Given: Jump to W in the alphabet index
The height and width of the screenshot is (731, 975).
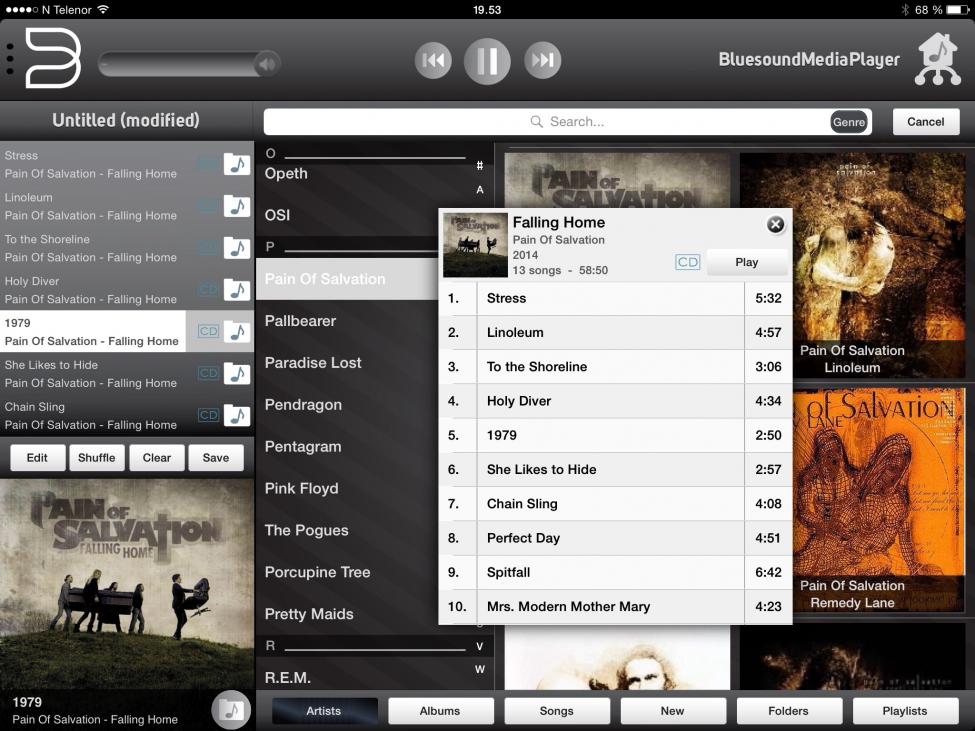Looking at the screenshot, I should click(479, 669).
